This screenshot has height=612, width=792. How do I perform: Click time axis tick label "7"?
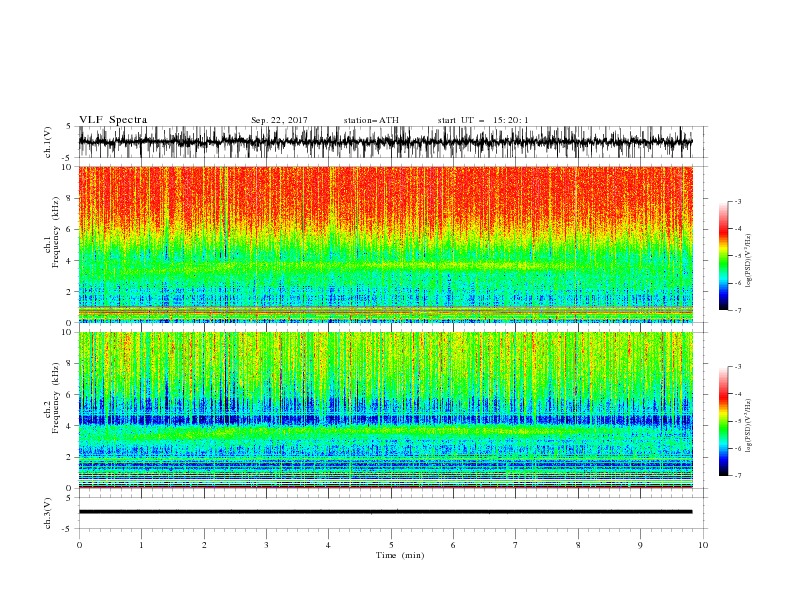coord(516,545)
